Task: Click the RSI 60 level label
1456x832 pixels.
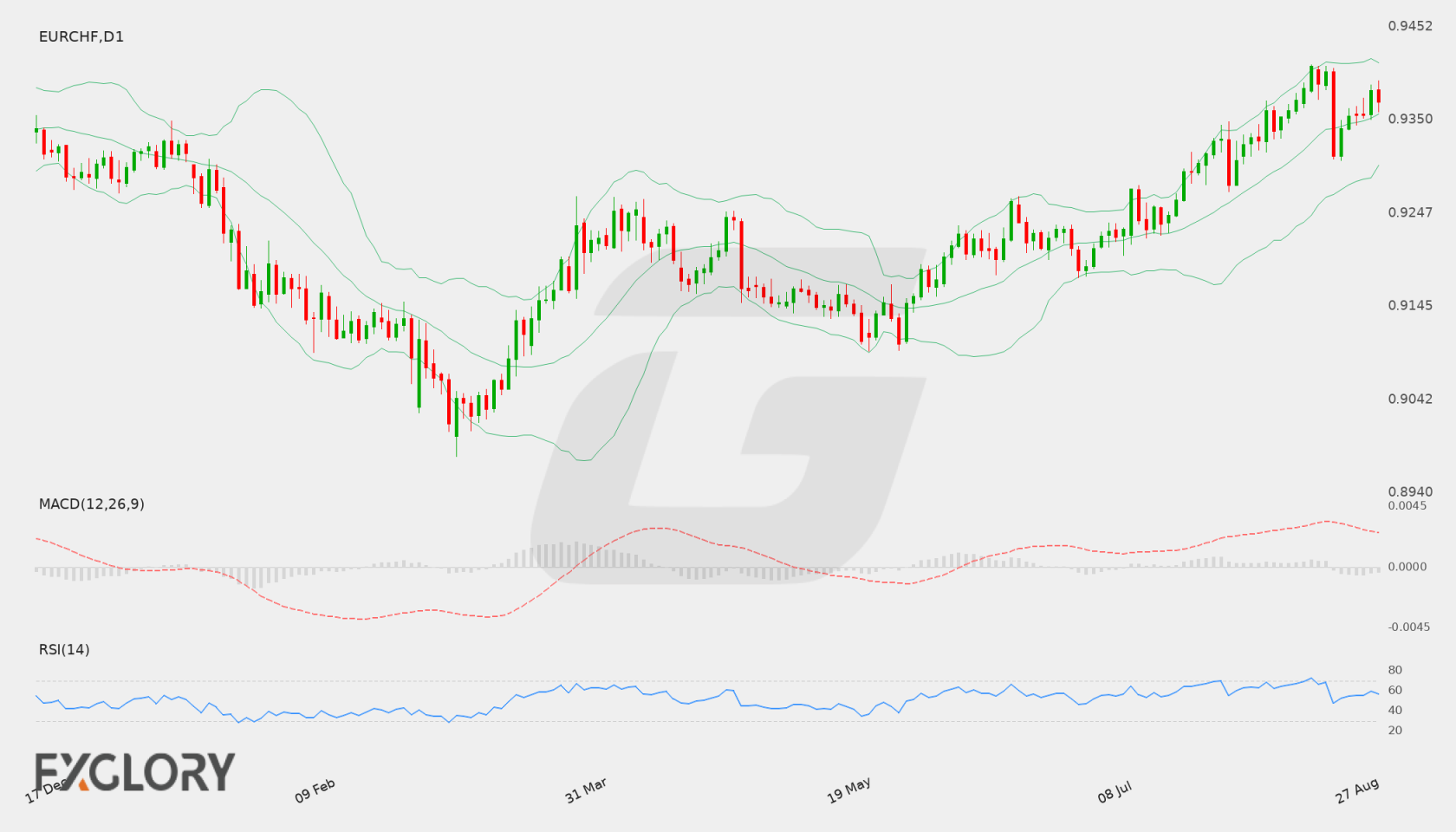Action: pyautogui.click(x=1395, y=690)
